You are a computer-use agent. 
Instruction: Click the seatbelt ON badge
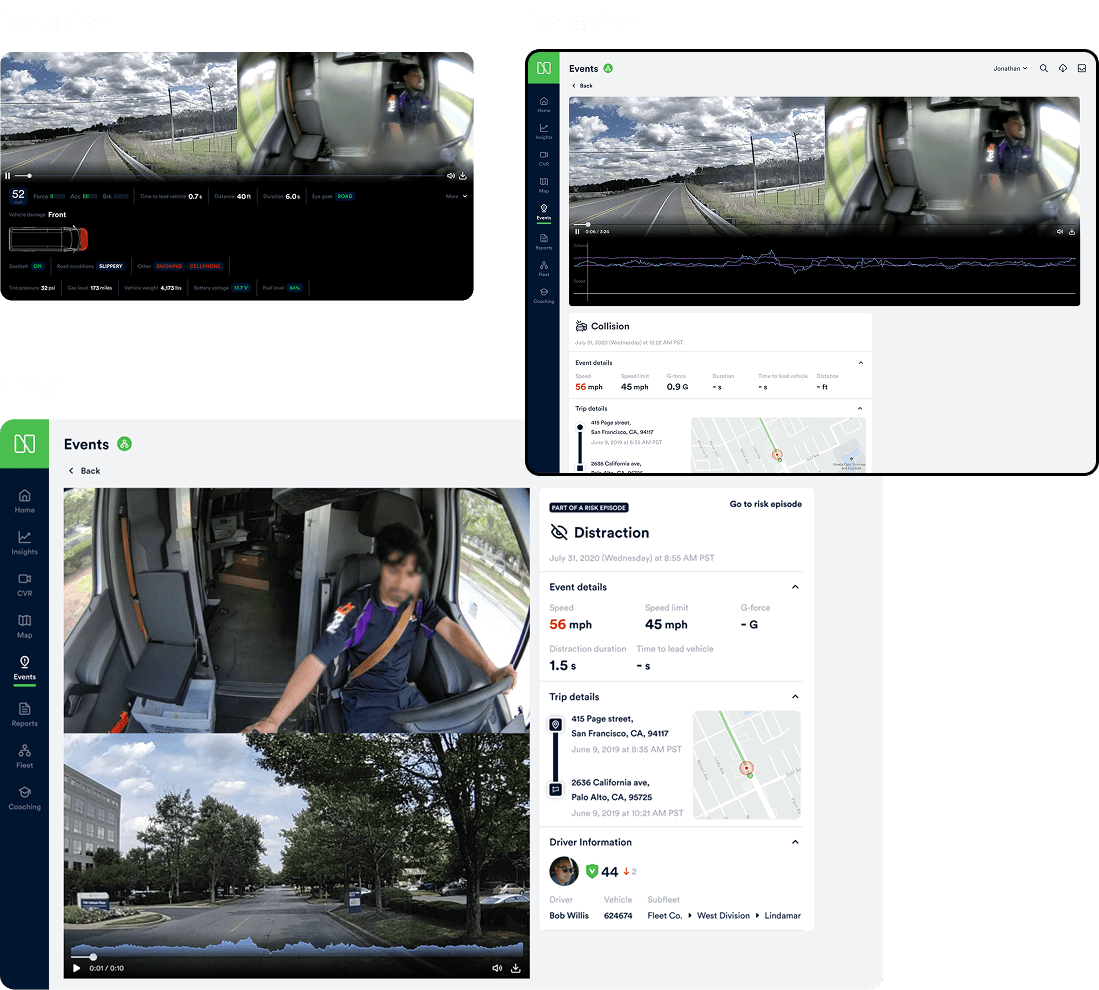[38, 266]
